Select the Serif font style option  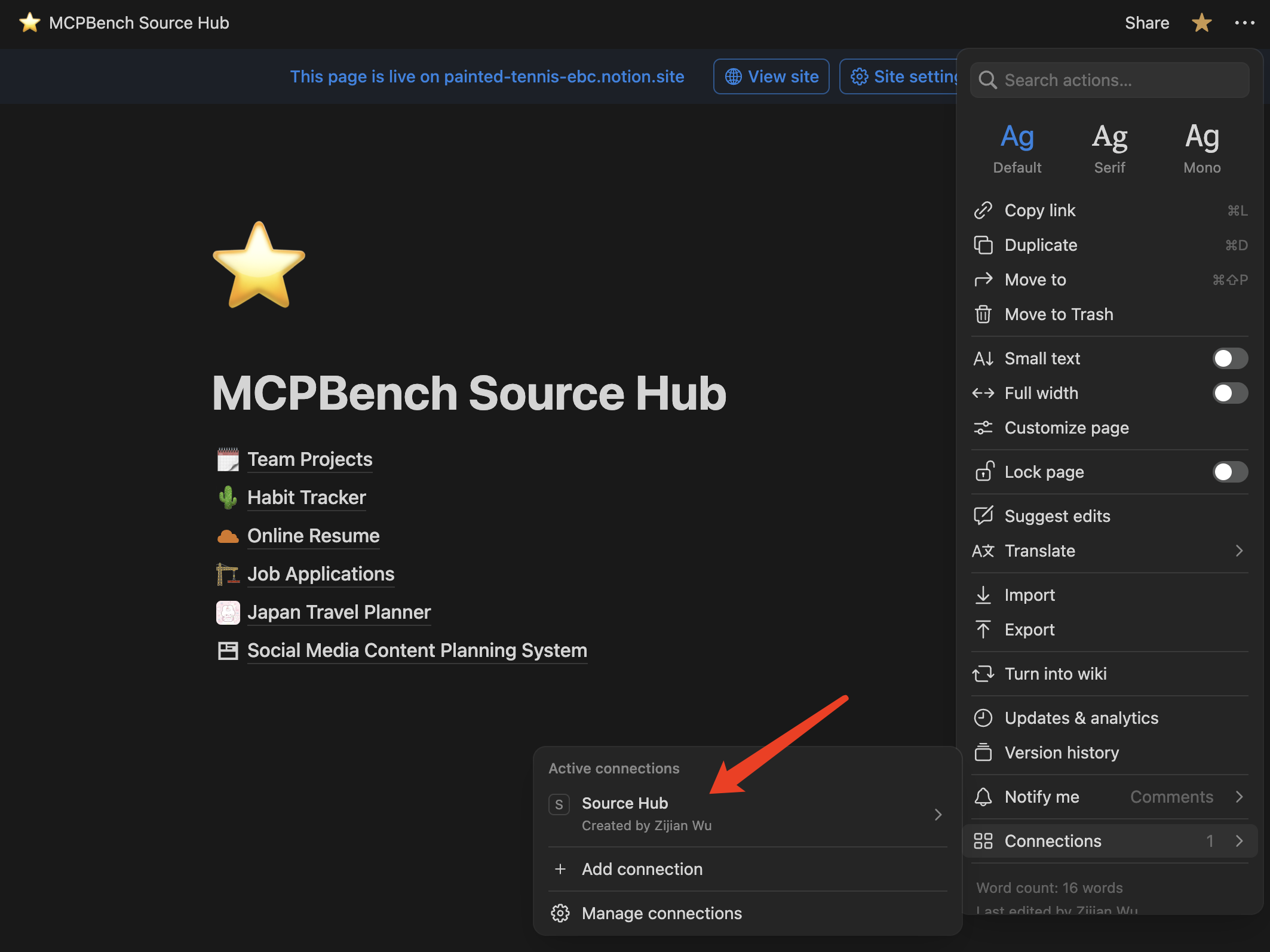[1109, 148]
